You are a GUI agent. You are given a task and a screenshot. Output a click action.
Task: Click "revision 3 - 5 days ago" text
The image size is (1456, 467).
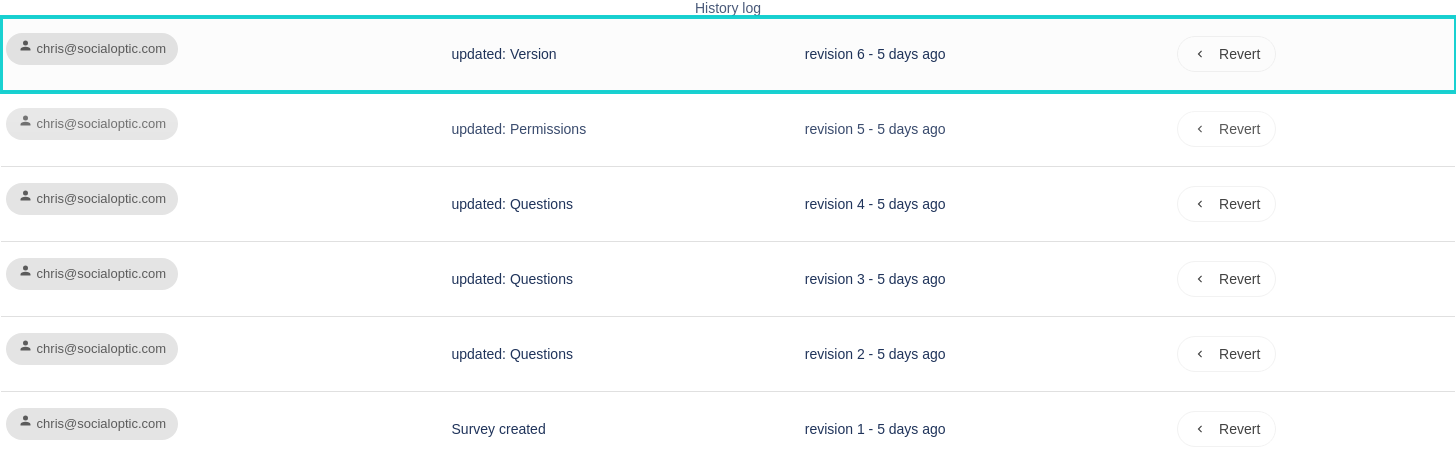pyautogui.click(x=875, y=279)
